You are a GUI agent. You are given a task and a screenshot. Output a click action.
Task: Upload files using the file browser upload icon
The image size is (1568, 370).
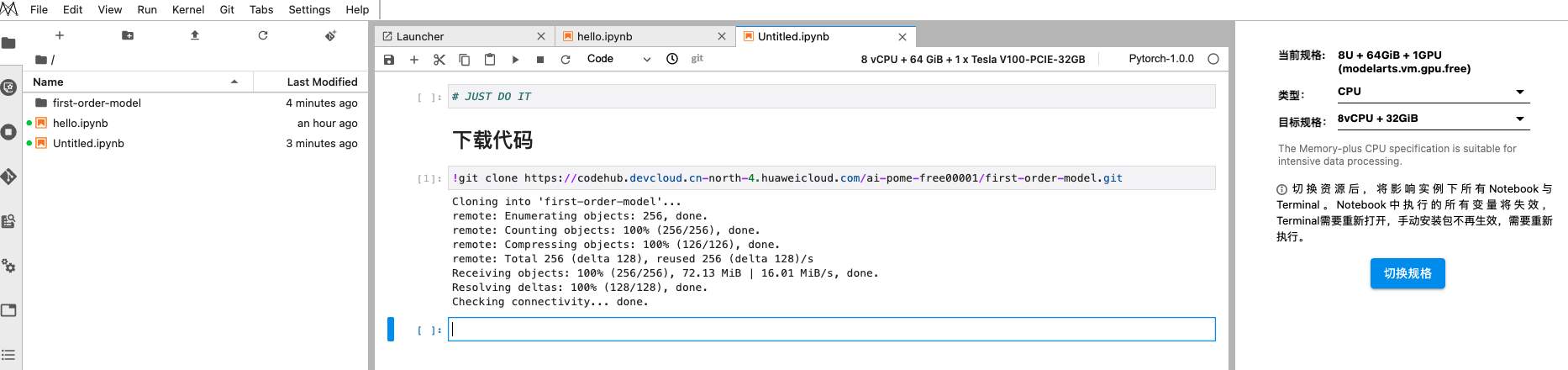195,35
